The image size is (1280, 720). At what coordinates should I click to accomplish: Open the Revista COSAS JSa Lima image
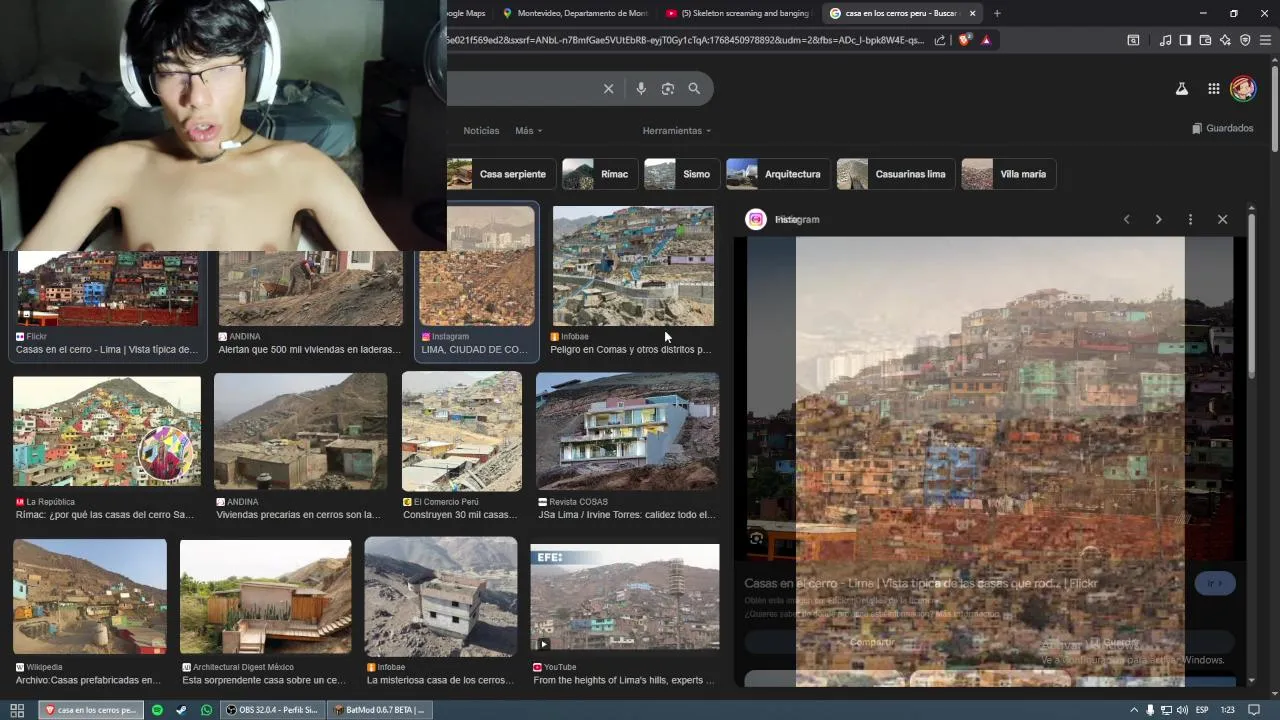click(627, 431)
